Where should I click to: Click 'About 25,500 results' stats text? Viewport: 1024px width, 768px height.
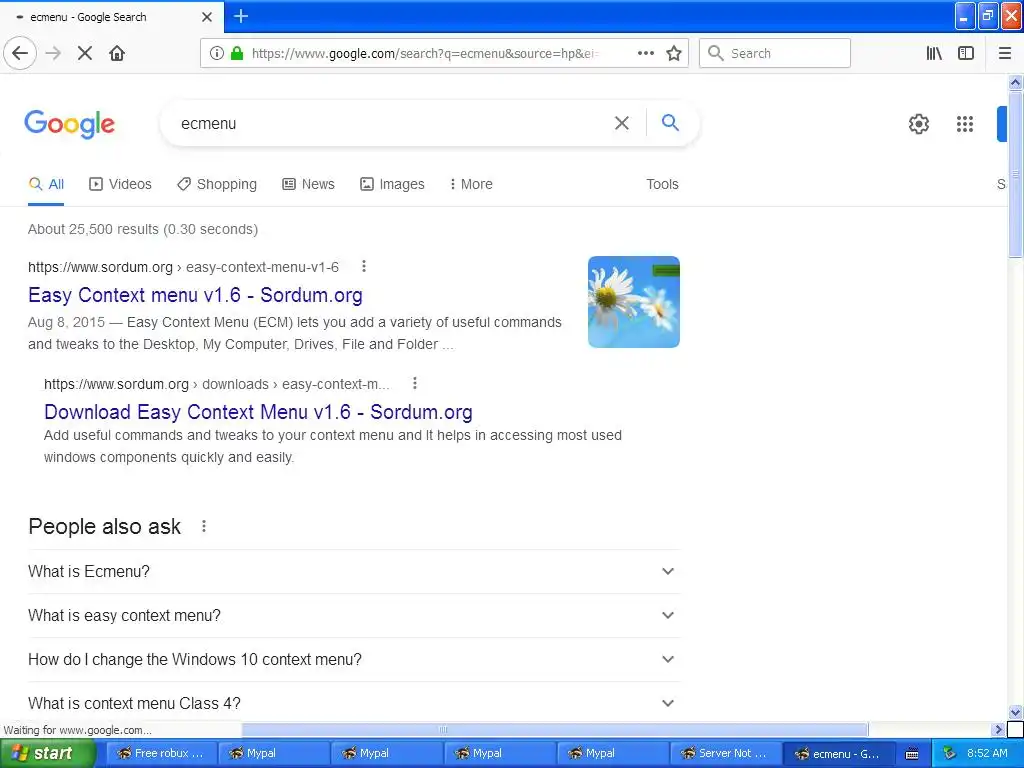click(142, 229)
